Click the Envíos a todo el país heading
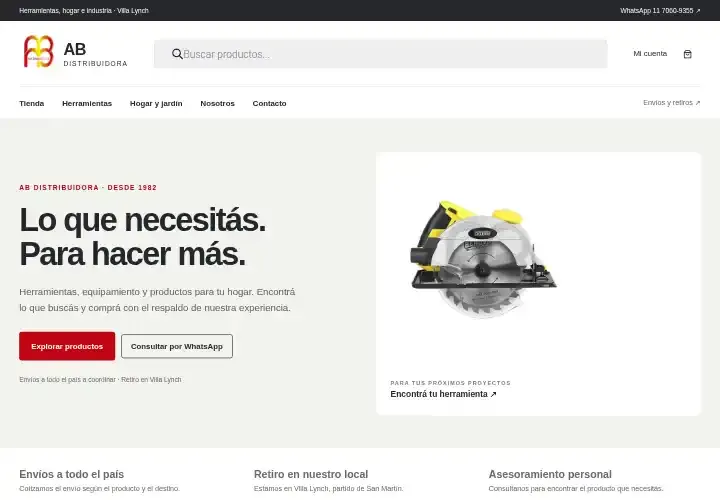 tap(72, 474)
